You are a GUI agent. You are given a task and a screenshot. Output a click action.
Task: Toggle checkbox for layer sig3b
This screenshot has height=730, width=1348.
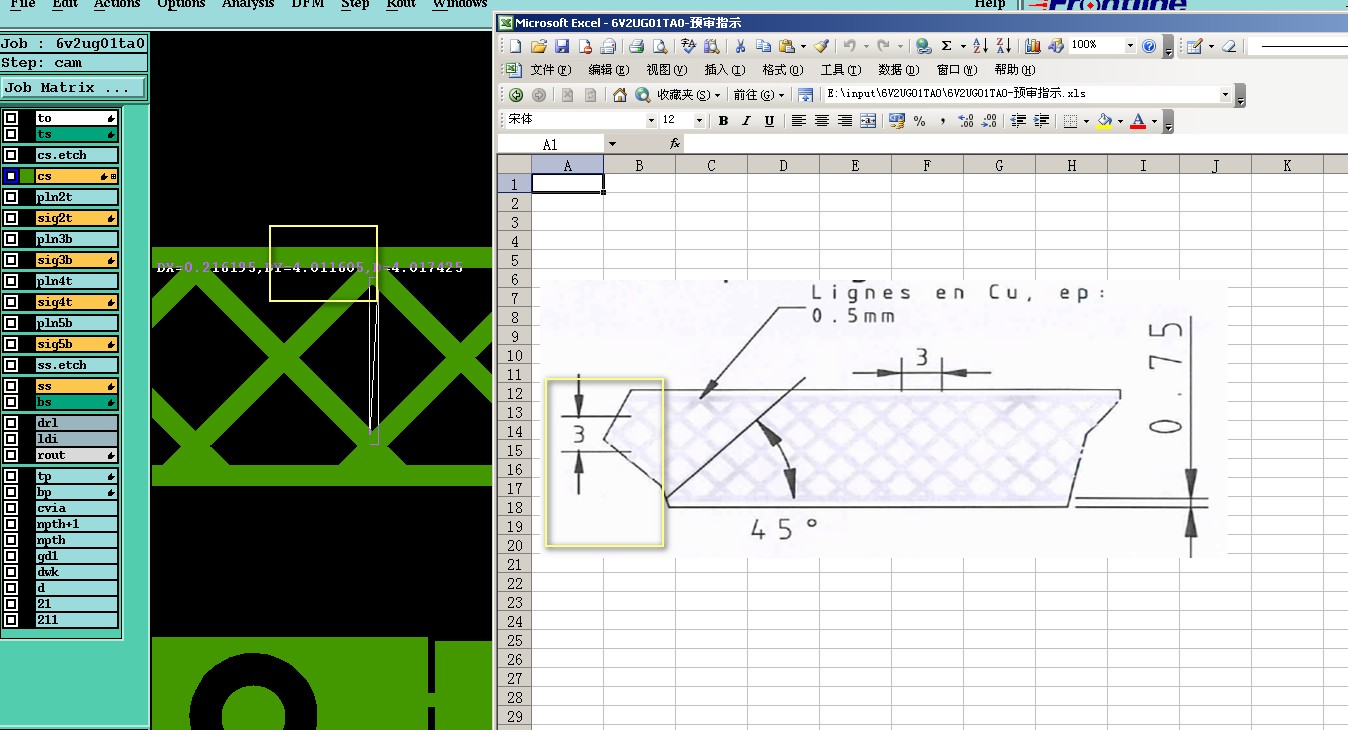click(x=11, y=260)
